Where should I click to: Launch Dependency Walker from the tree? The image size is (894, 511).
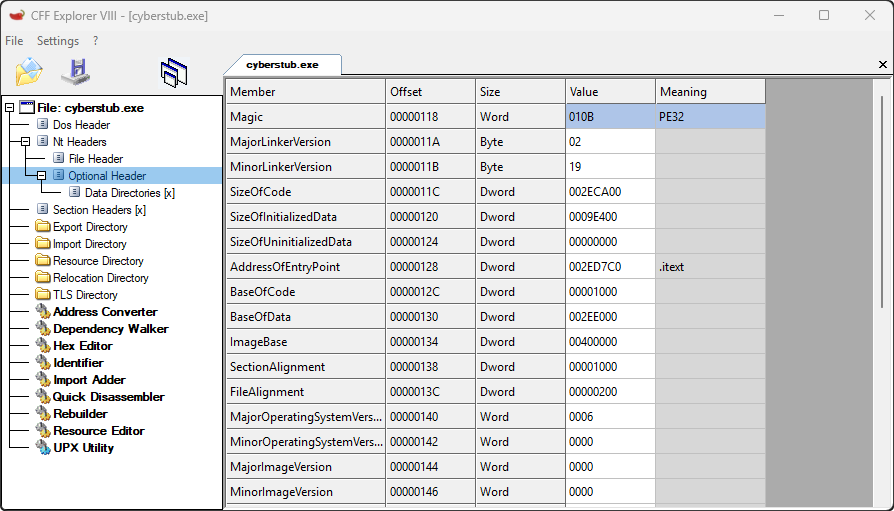tap(110, 329)
